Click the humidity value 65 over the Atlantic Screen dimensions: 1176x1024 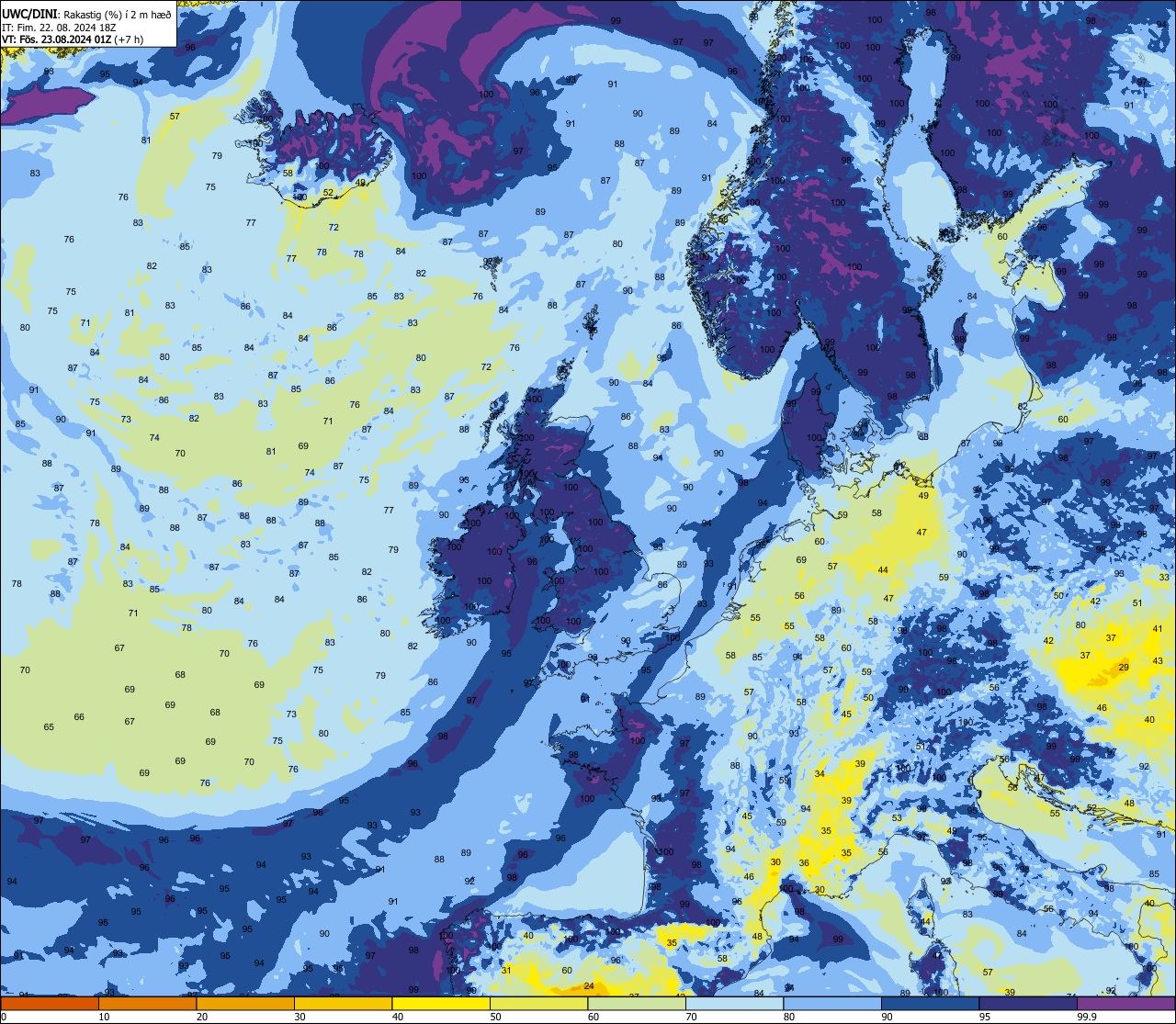(x=49, y=726)
